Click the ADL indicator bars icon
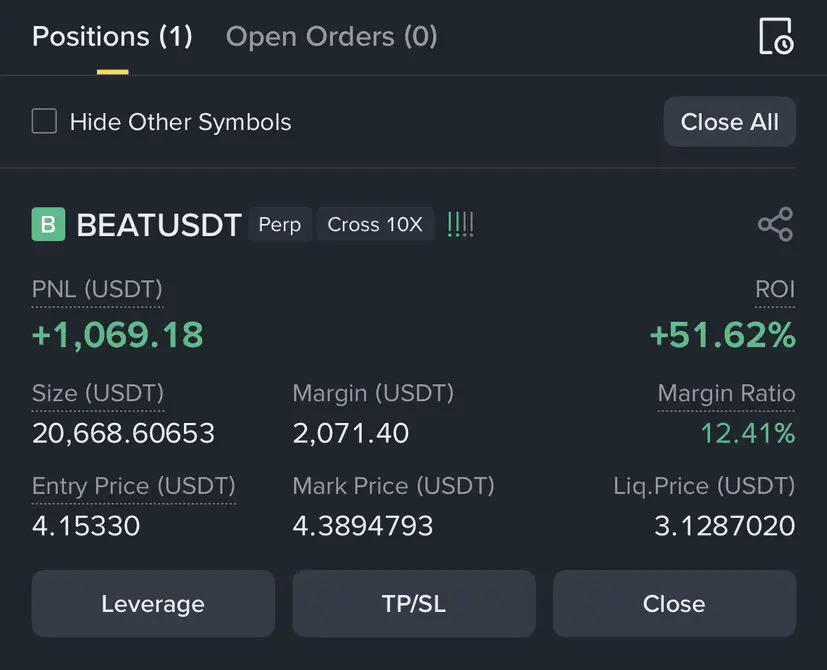Viewport: 827px width, 670px height. (x=460, y=224)
